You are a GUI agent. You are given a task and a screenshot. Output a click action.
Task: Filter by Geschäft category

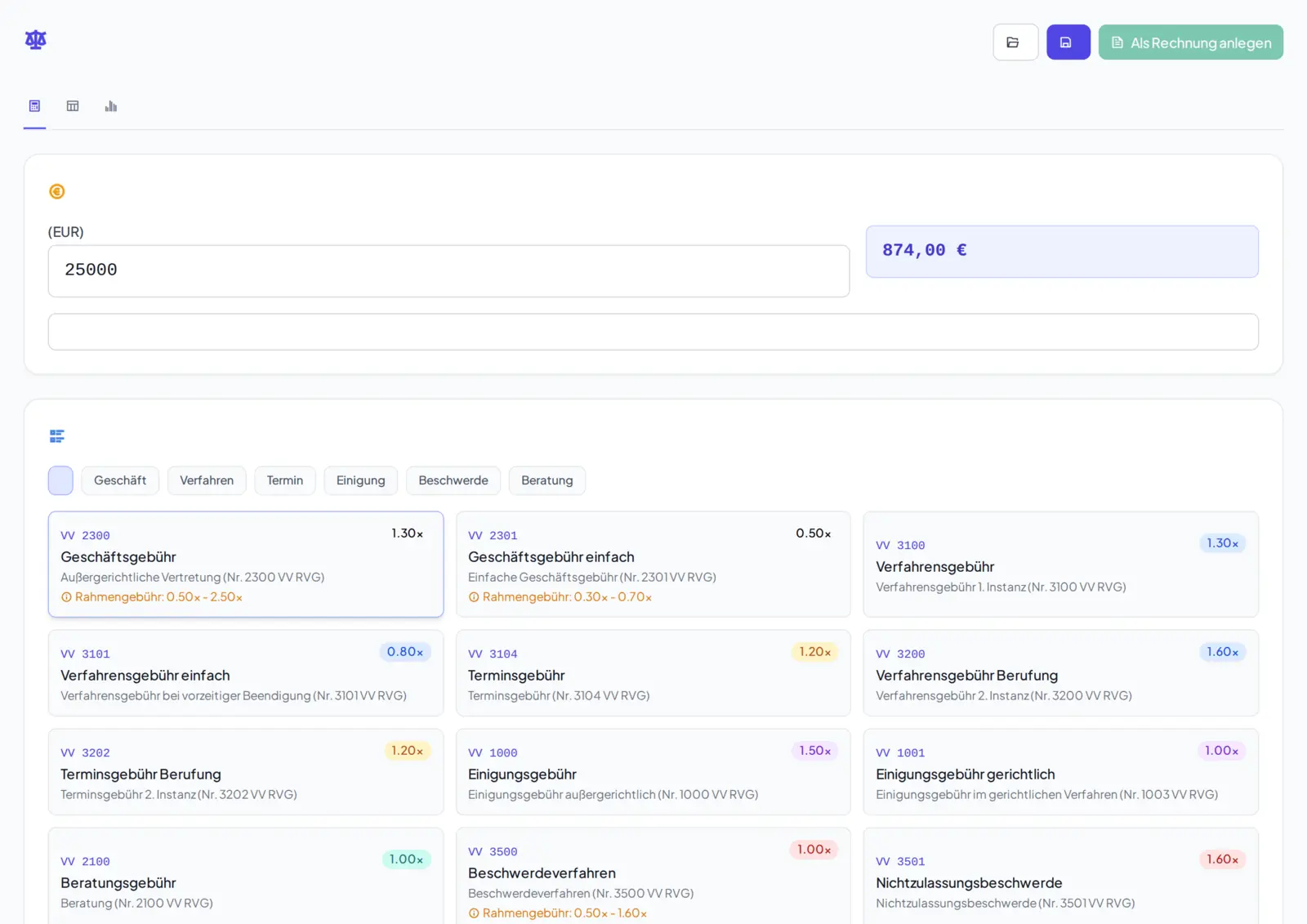point(120,480)
